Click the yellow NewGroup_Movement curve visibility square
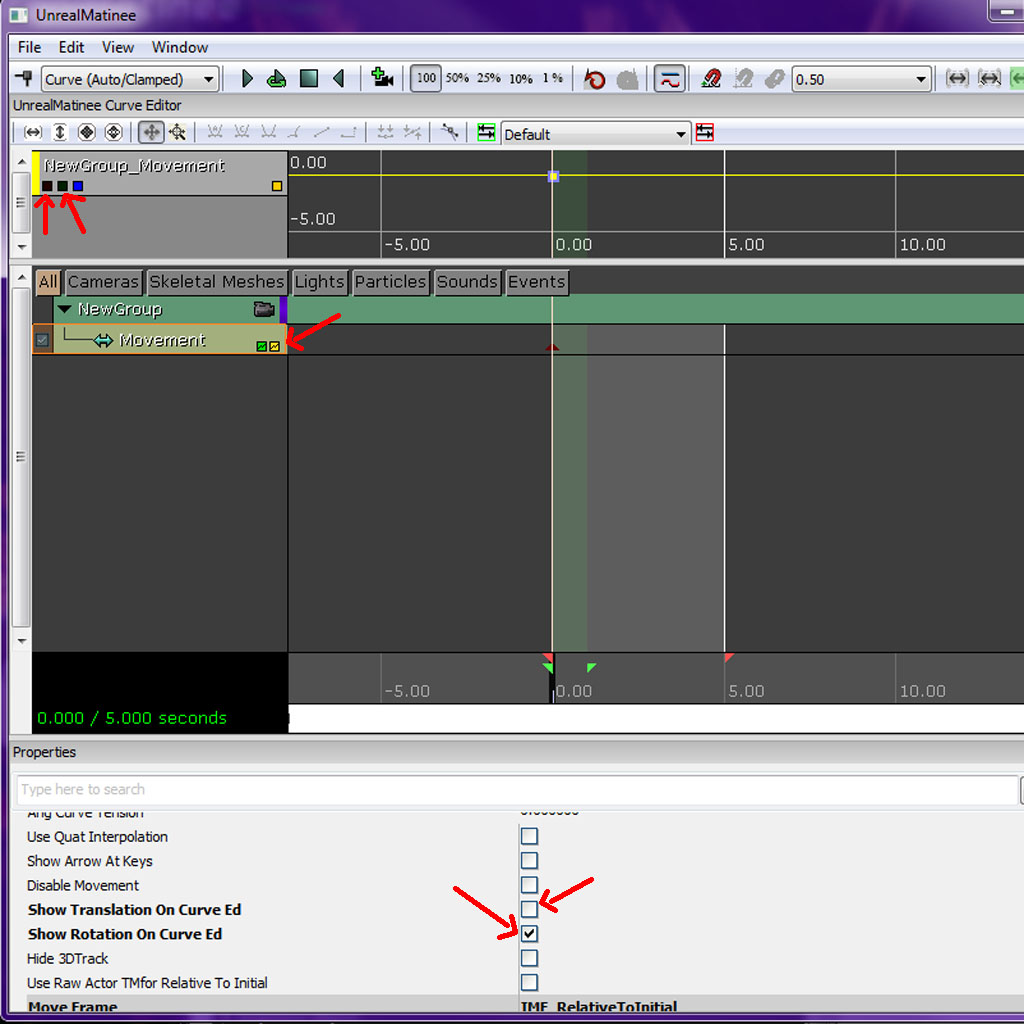This screenshot has width=1024, height=1024. (277, 186)
